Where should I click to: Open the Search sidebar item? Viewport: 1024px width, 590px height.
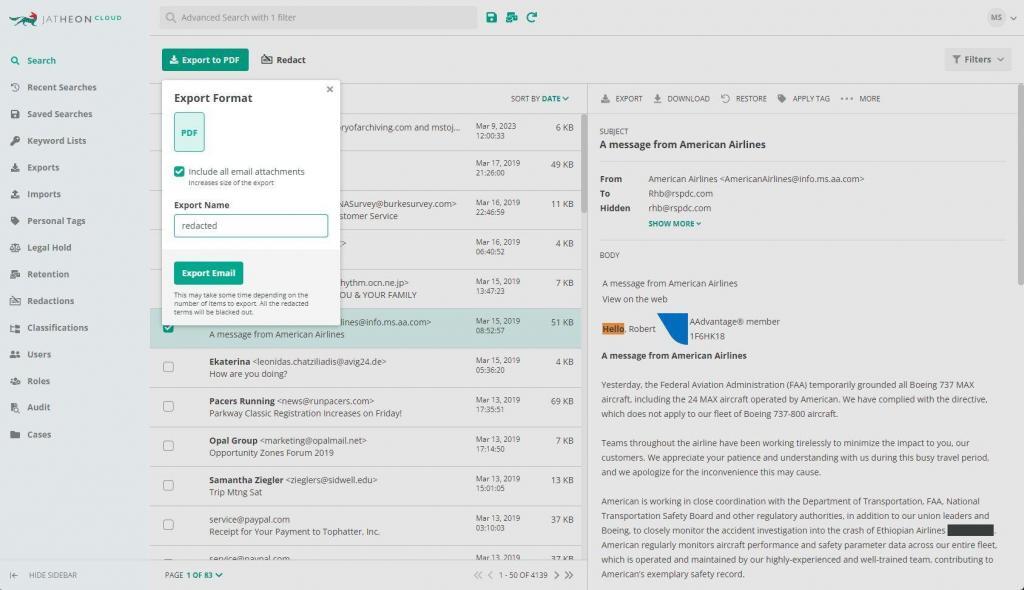tap(41, 60)
